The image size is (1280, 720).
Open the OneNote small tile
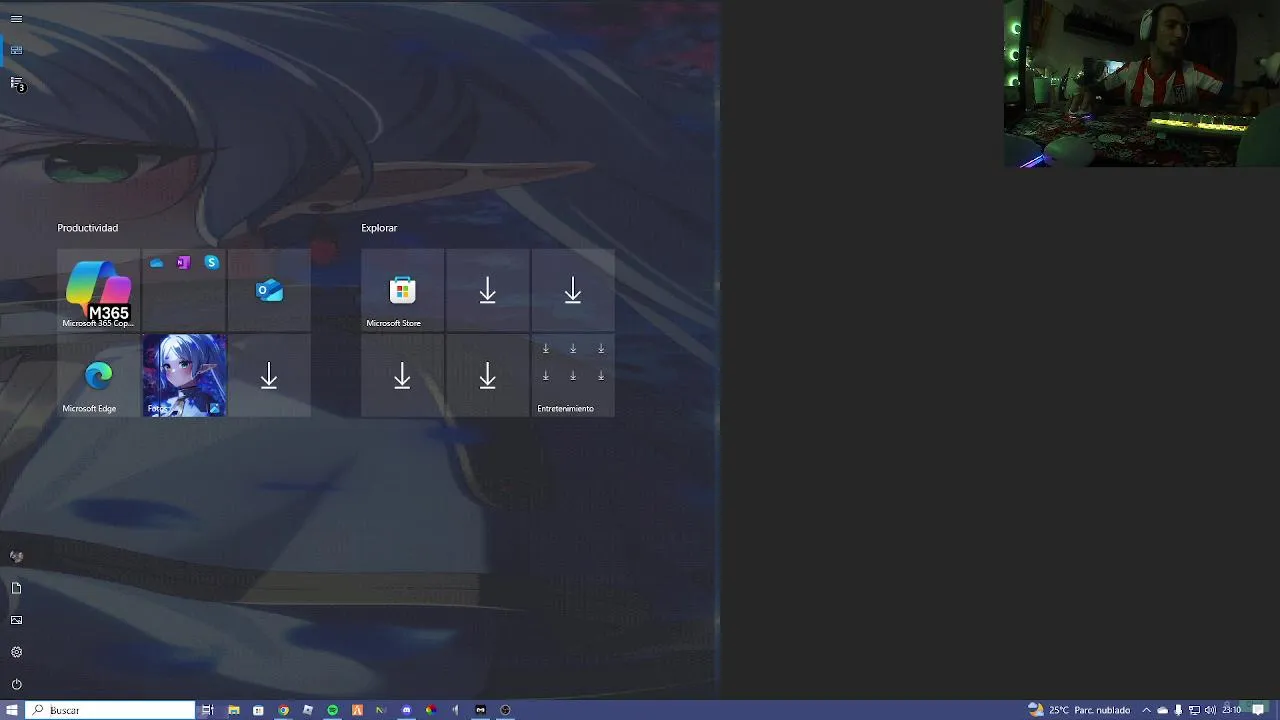tap(183, 262)
